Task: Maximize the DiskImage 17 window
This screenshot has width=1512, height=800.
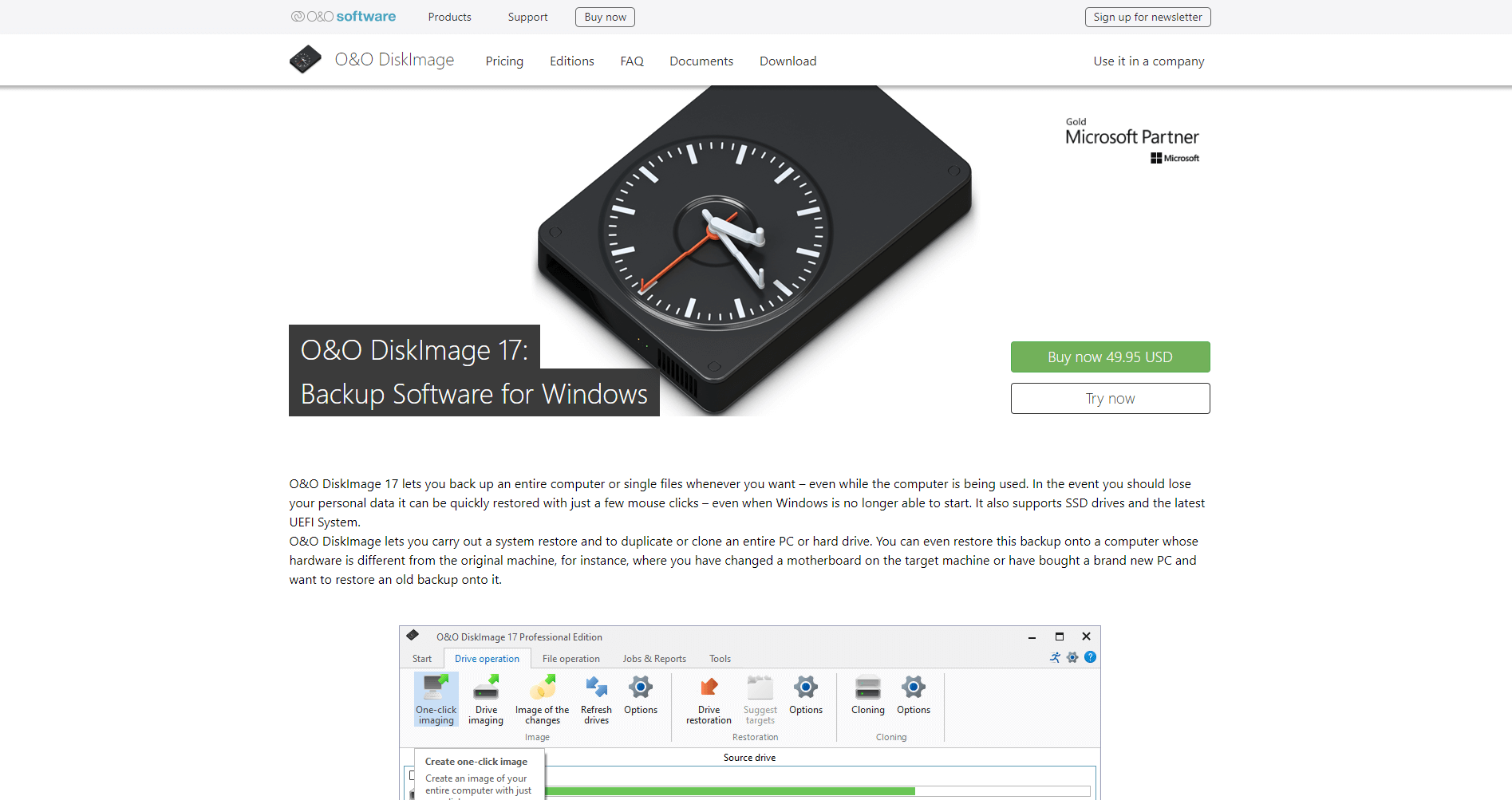Action: pyautogui.click(x=1060, y=636)
